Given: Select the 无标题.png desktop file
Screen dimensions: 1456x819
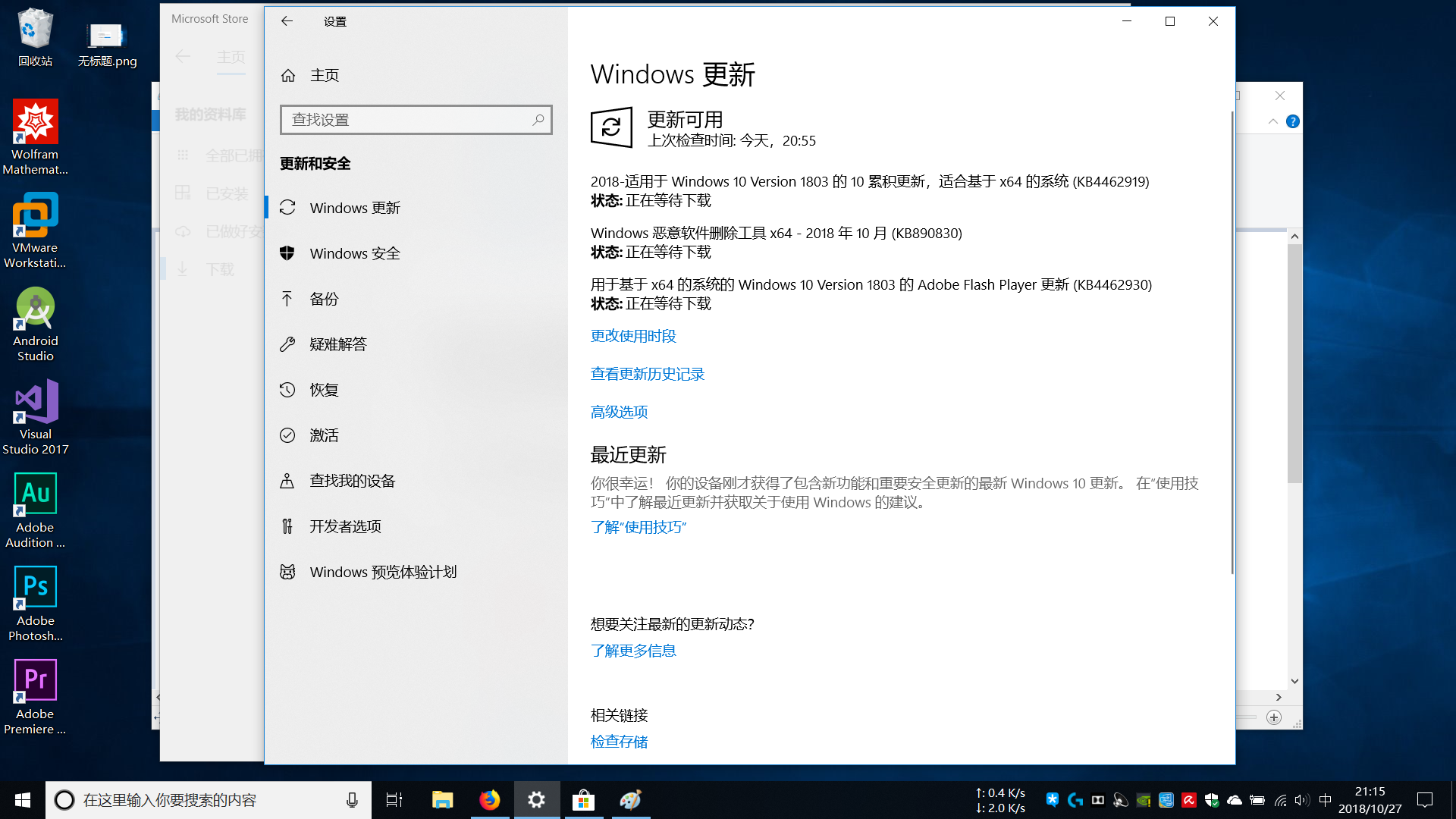Looking at the screenshot, I should (107, 45).
